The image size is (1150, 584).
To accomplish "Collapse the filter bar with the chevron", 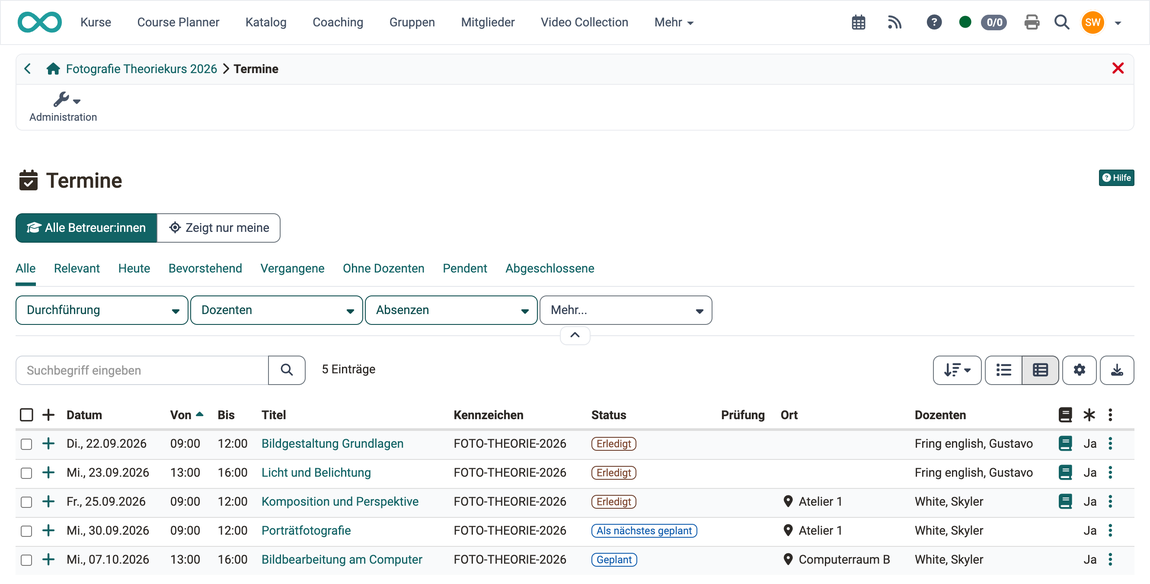I will coord(575,335).
